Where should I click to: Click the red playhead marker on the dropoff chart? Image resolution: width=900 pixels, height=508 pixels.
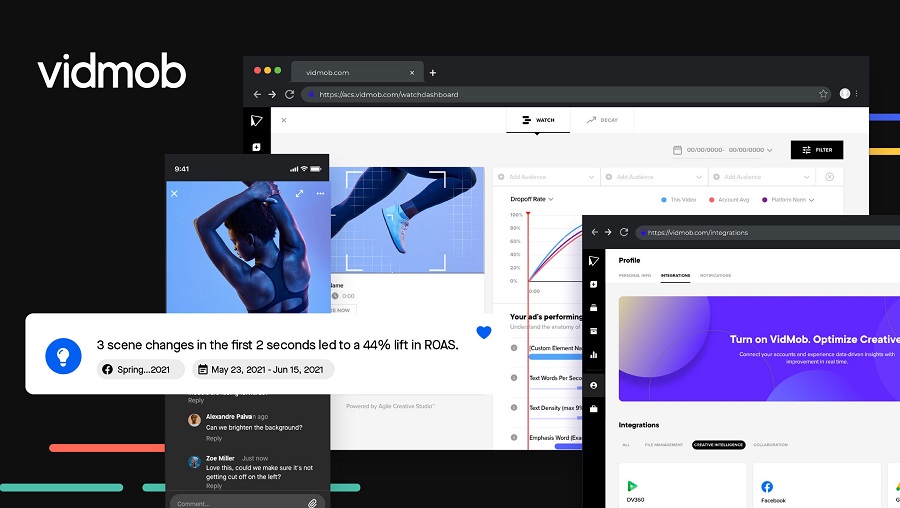(528, 214)
